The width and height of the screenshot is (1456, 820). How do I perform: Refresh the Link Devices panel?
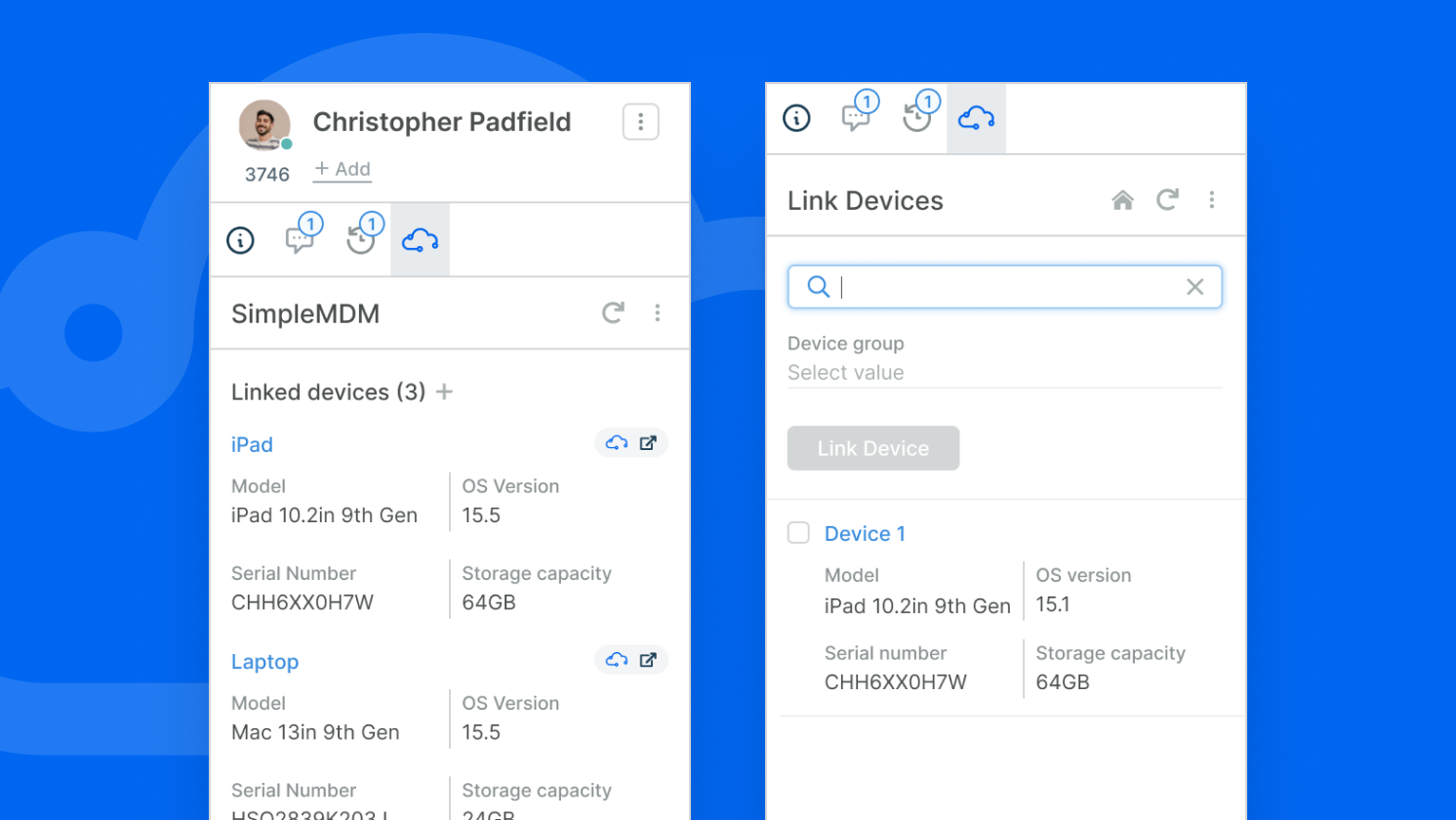[1167, 199]
